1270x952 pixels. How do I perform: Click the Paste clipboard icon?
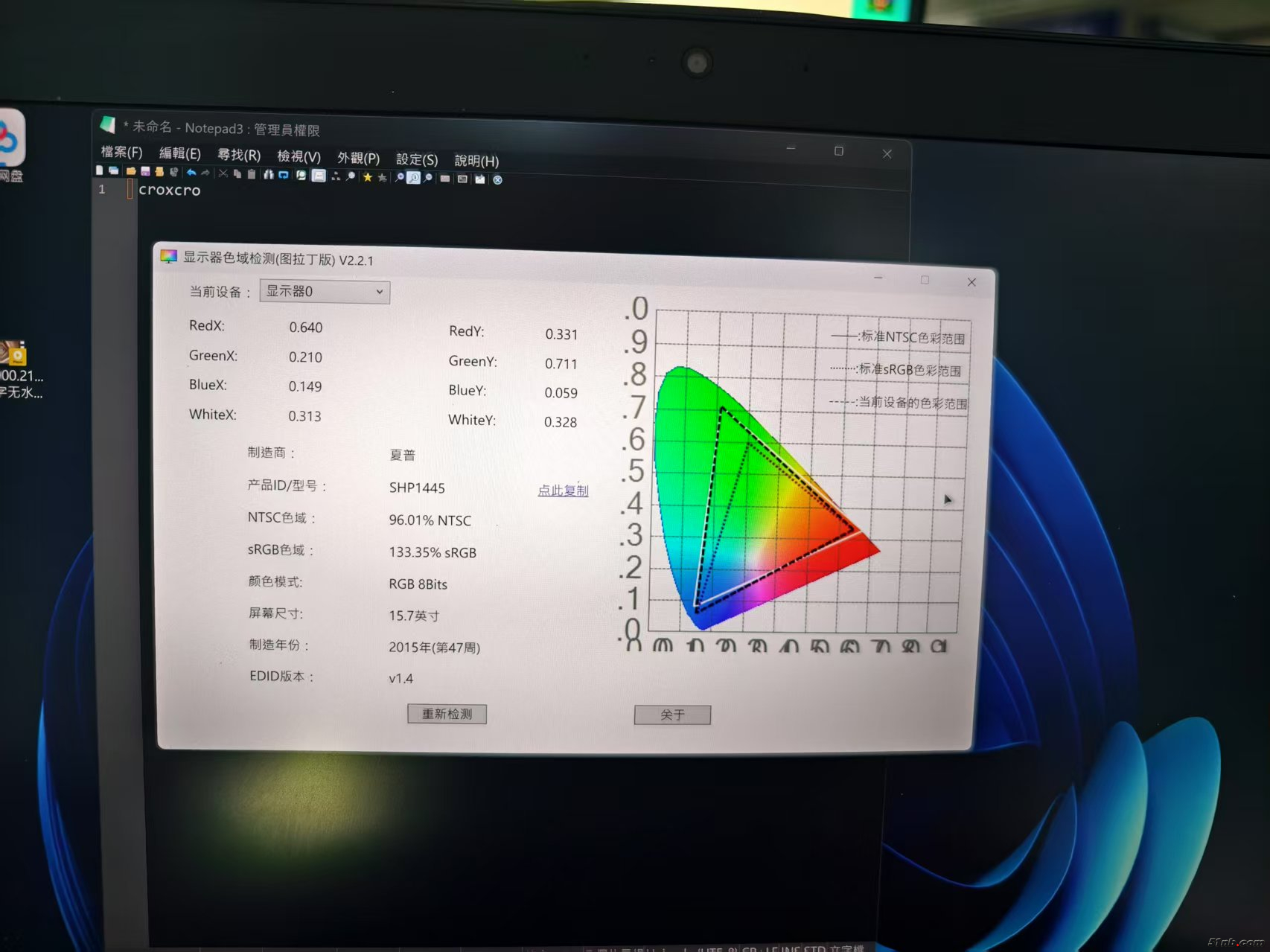pos(252,174)
